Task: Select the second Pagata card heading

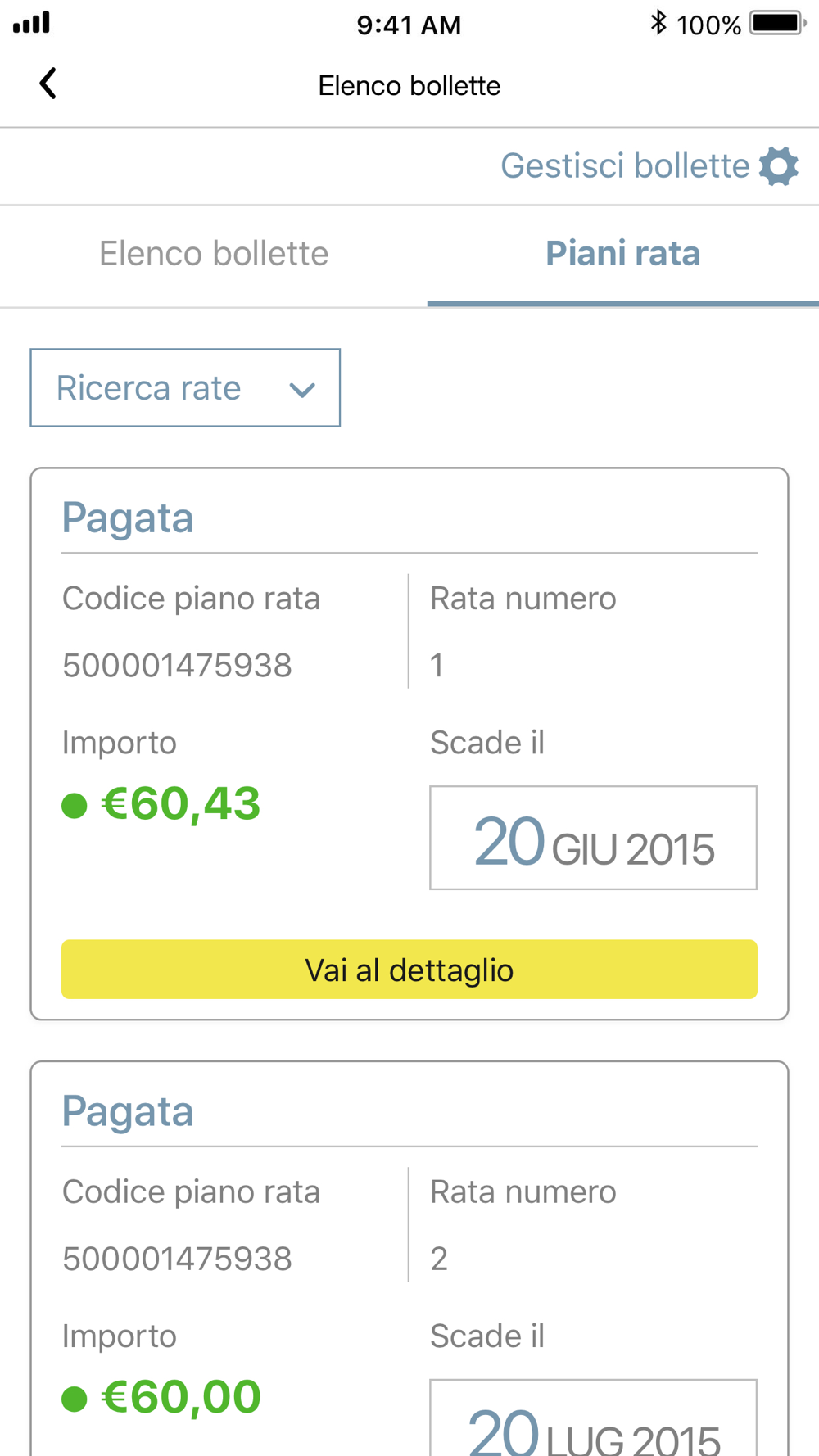Action: click(x=128, y=1111)
